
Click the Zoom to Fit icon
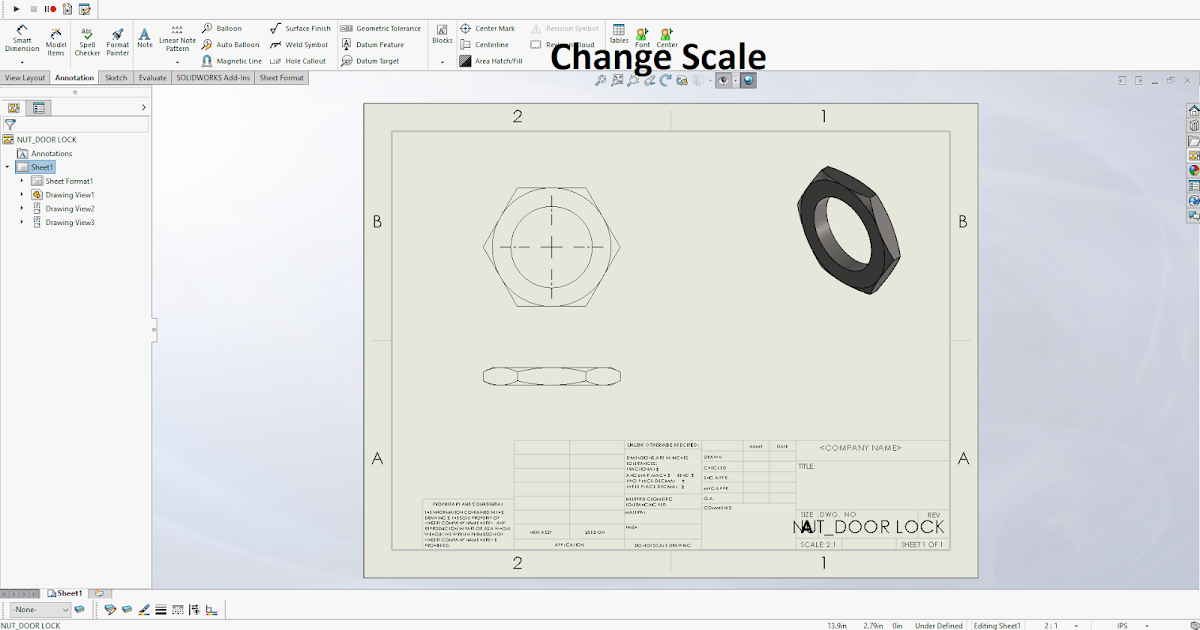pyautogui.click(x=617, y=80)
